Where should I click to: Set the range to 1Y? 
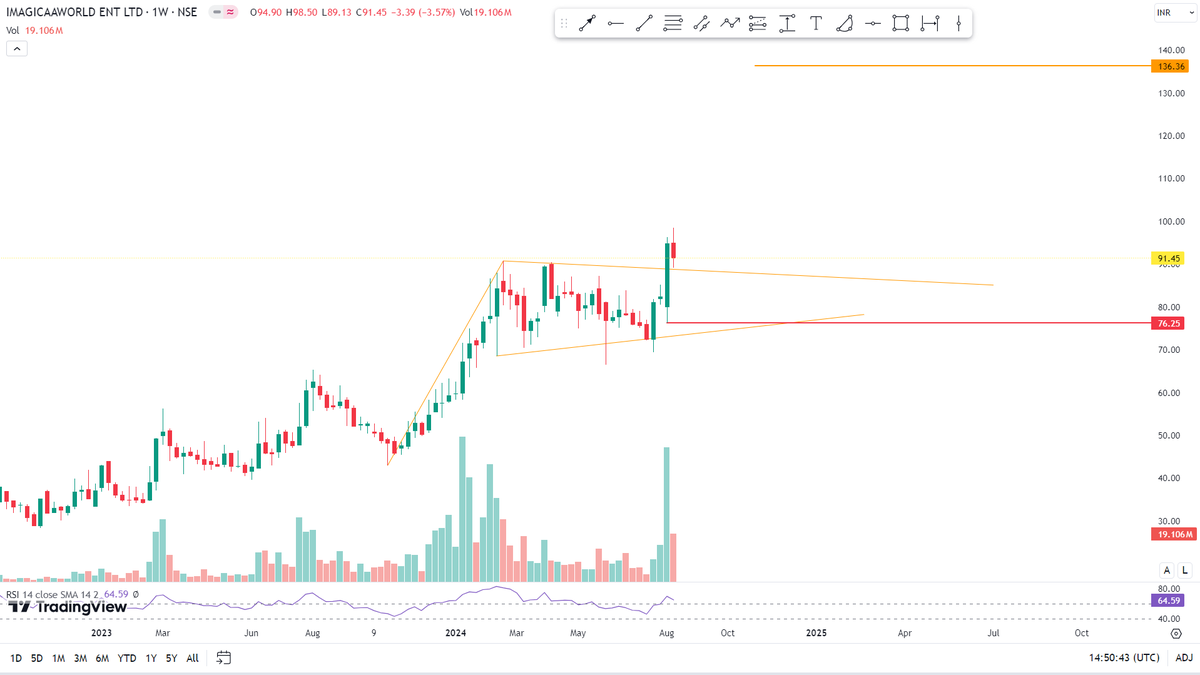(x=151, y=658)
